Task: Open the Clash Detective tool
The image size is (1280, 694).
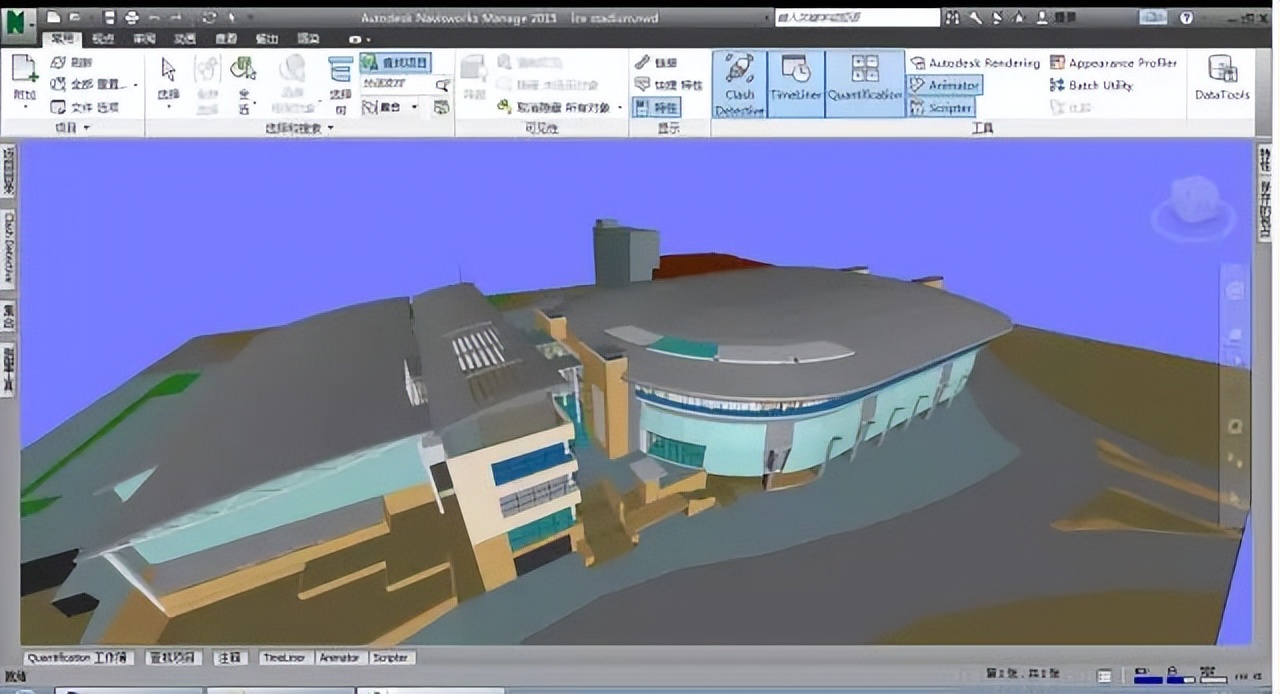Action: click(x=738, y=84)
